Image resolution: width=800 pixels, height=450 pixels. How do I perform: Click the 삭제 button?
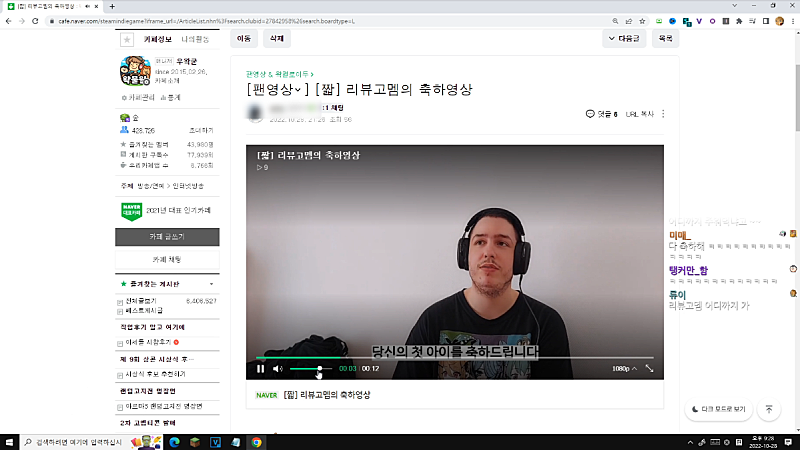pos(277,38)
